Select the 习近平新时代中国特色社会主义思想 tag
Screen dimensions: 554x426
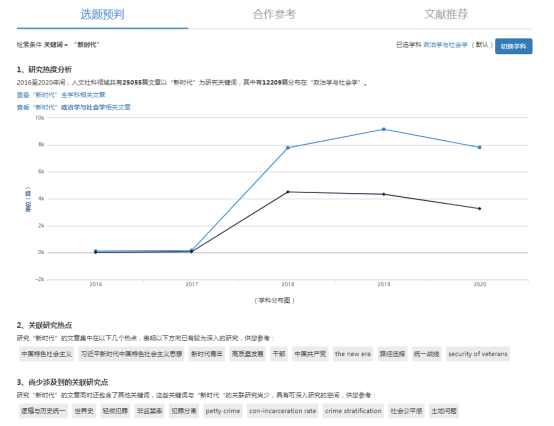click(x=131, y=354)
